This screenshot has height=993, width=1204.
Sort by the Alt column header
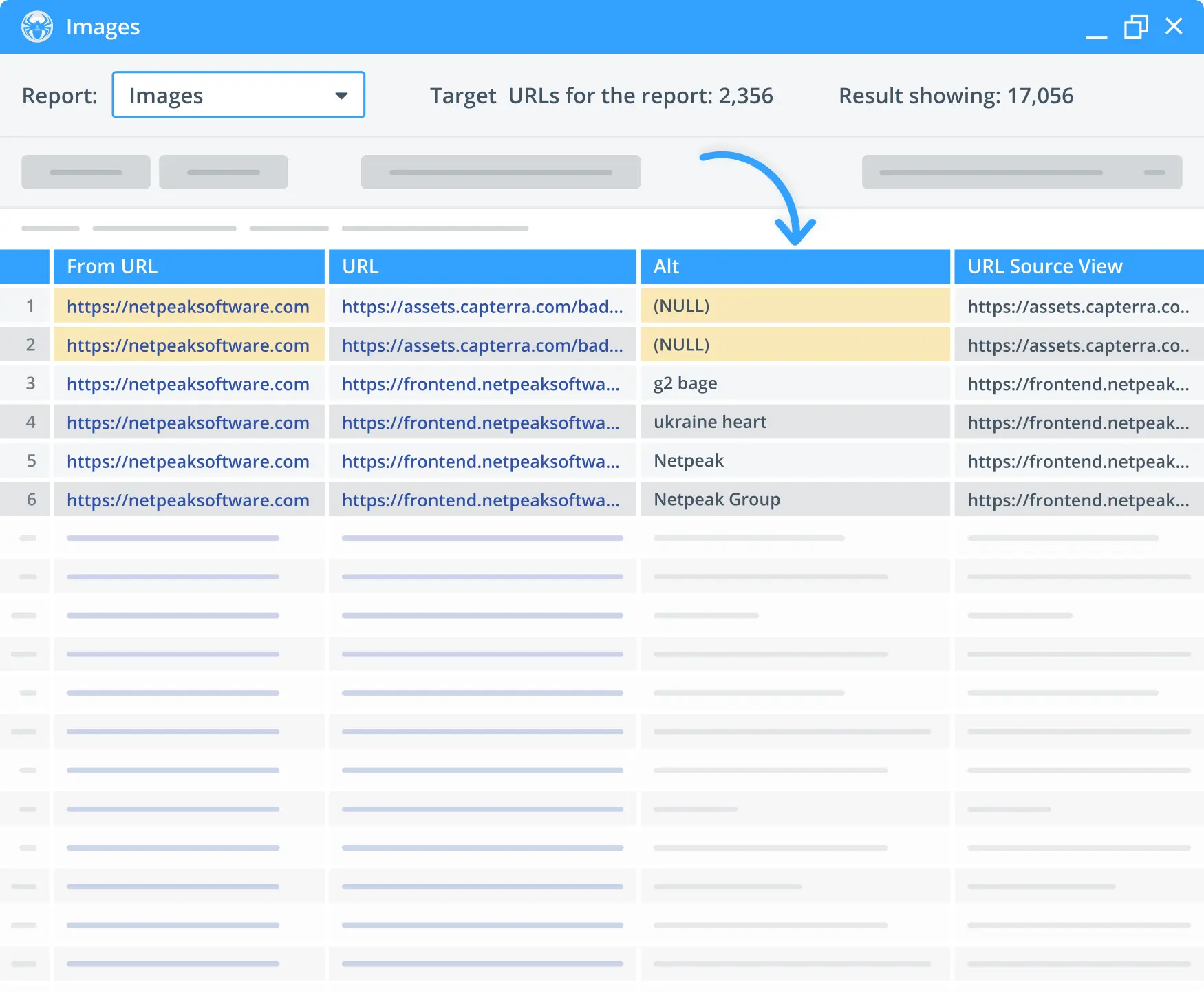(795, 266)
